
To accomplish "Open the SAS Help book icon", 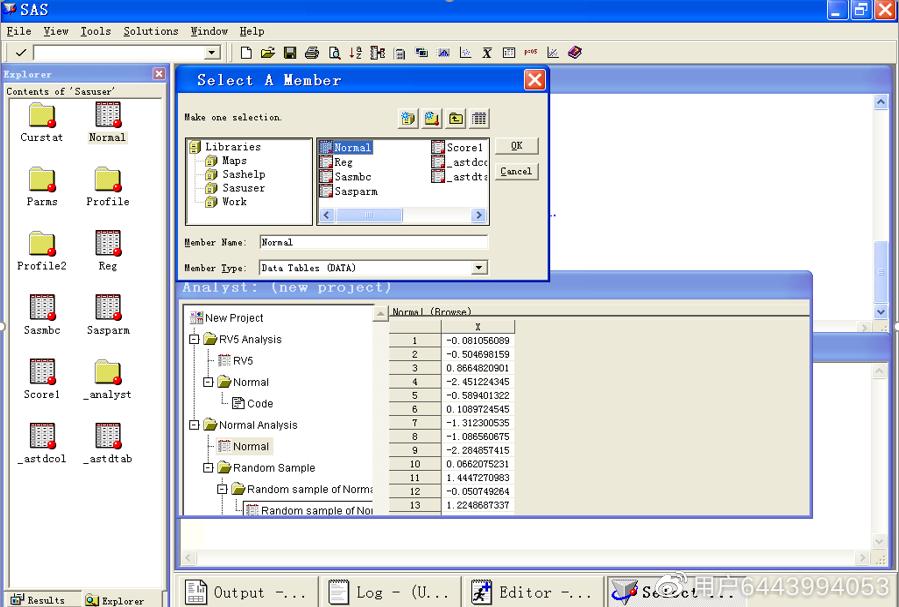I will [x=574, y=53].
